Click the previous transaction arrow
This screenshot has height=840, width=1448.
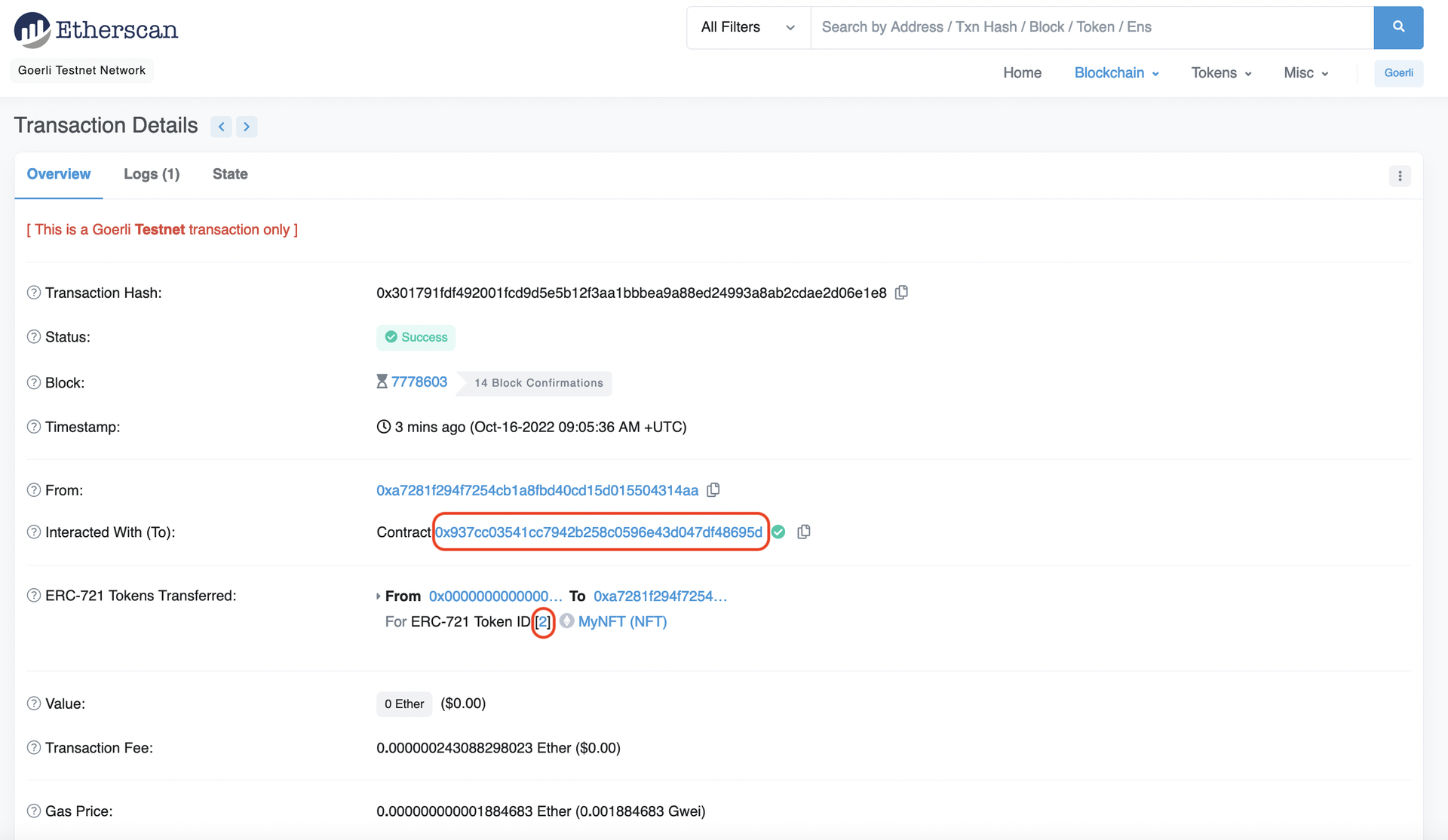click(221, 125)
